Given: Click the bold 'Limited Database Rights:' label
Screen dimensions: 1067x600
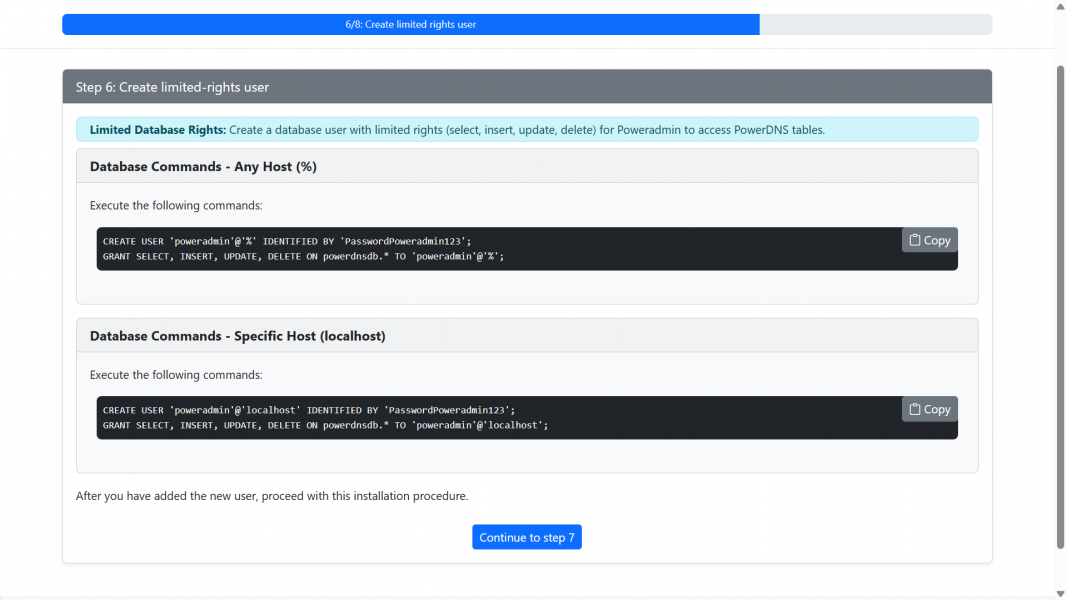Looking at the screenshot, I should point(158,130).
